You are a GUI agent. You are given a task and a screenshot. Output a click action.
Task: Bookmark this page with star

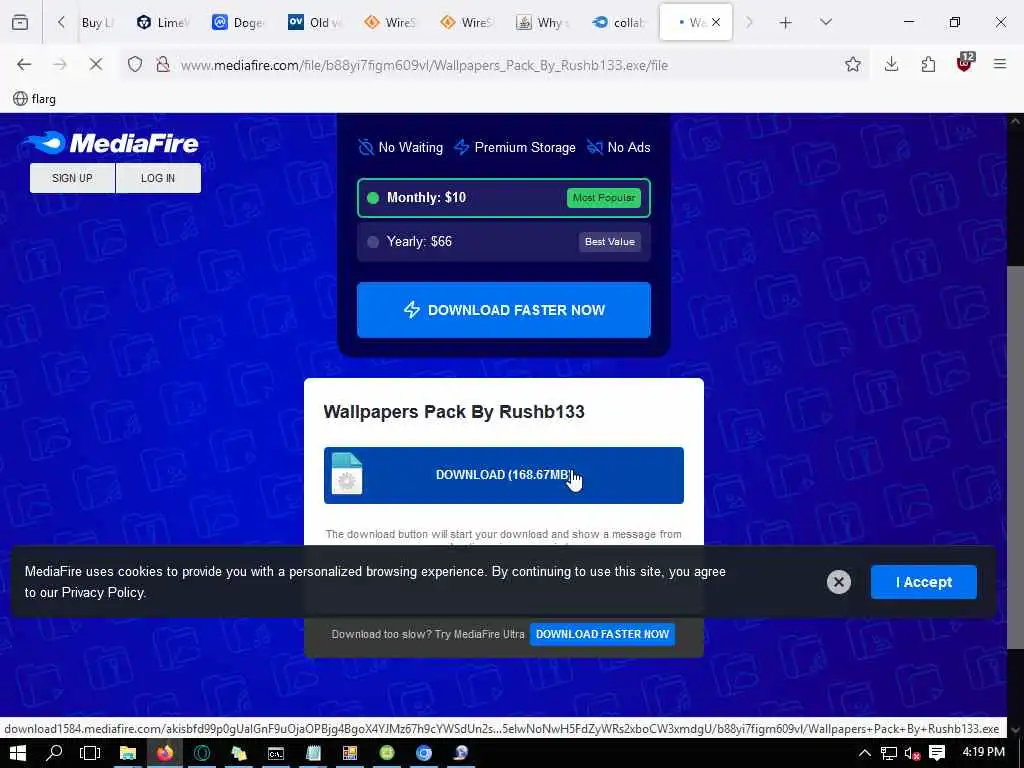[853, 64]
